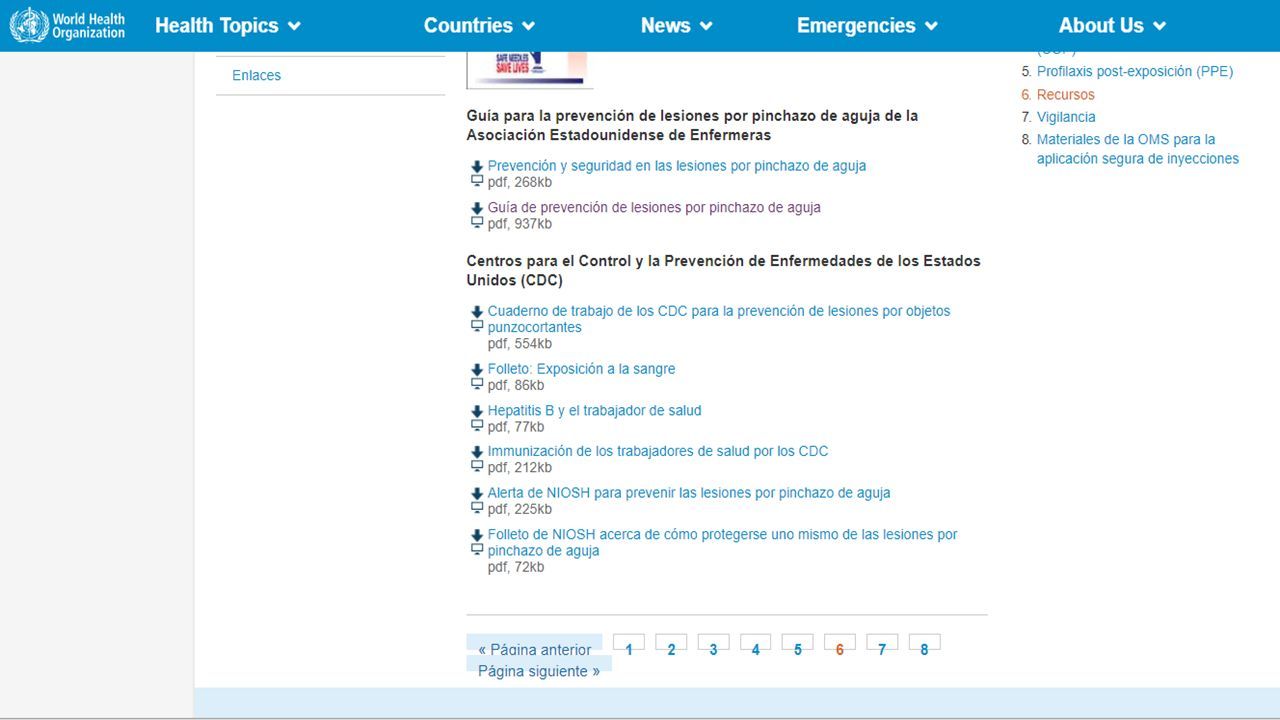
Task: Open the Emergencies menu
Action: click(868, 26)
